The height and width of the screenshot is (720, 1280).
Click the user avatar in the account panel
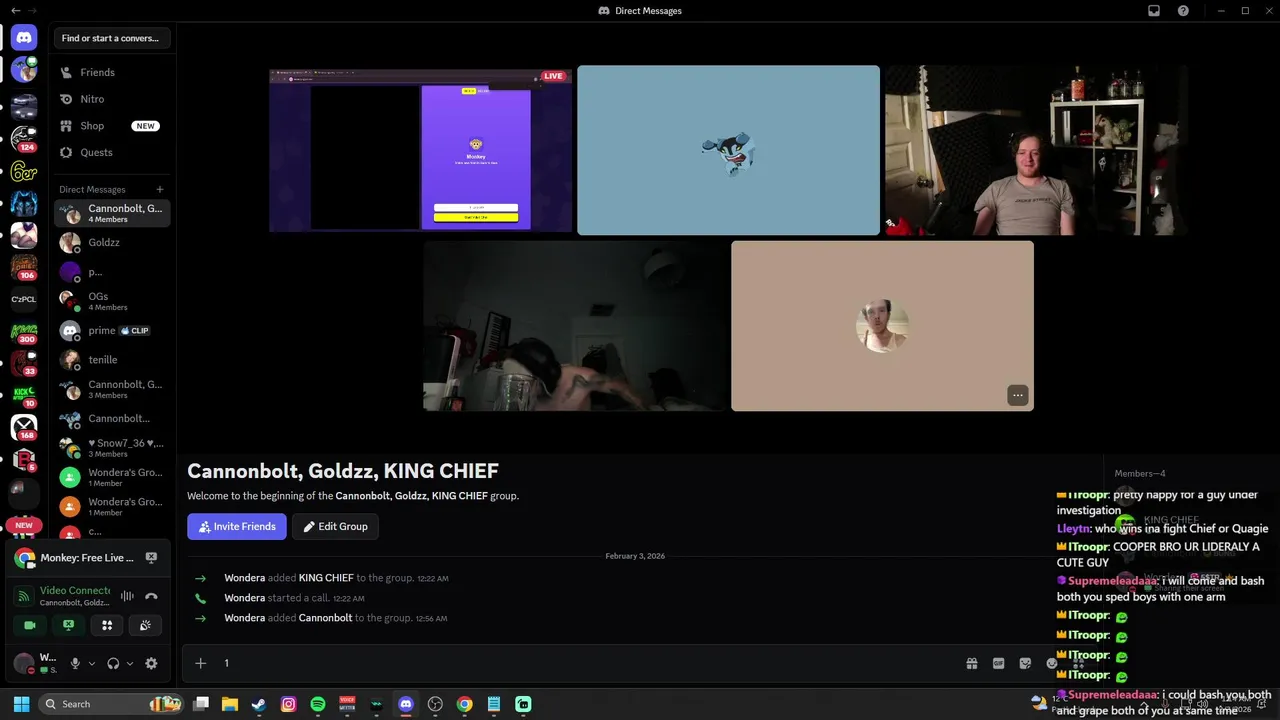24,663
